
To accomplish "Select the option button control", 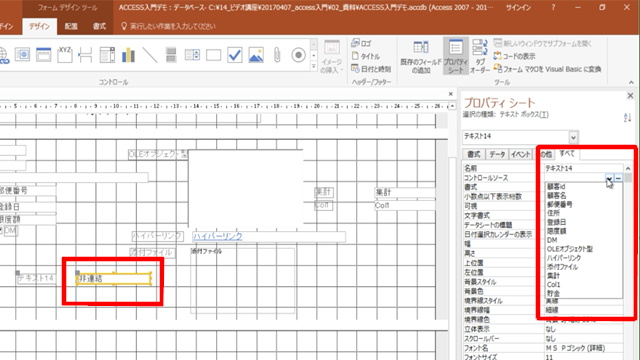I will tap(298, 55).
